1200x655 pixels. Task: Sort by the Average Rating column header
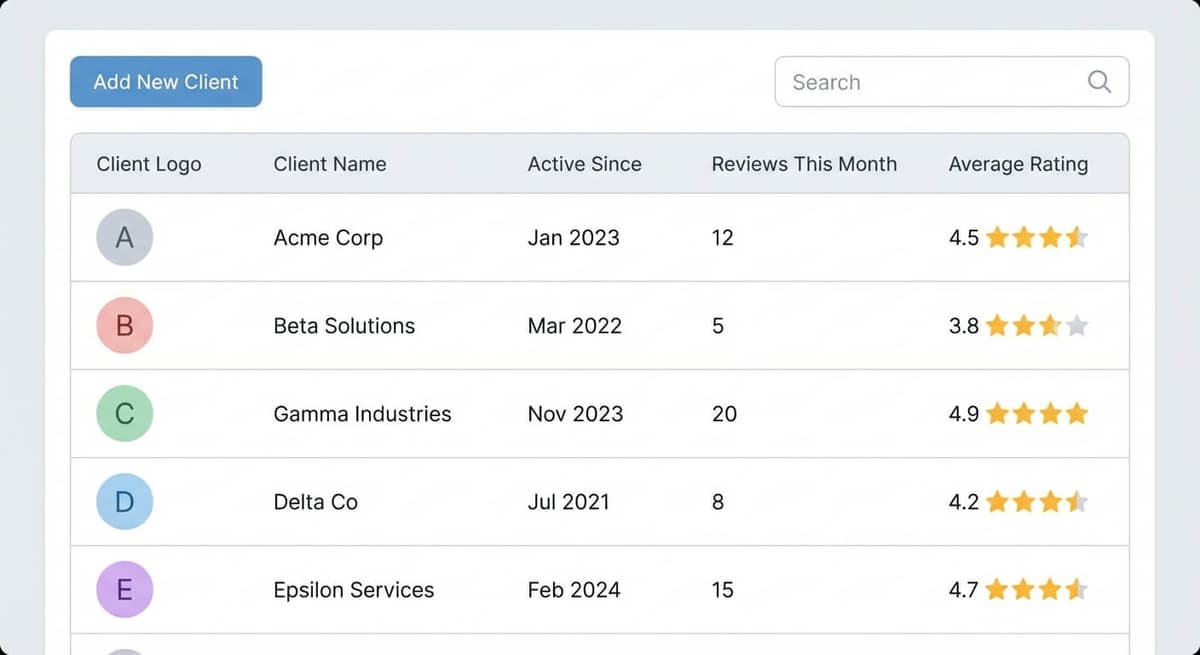[x=1018, y=164]
